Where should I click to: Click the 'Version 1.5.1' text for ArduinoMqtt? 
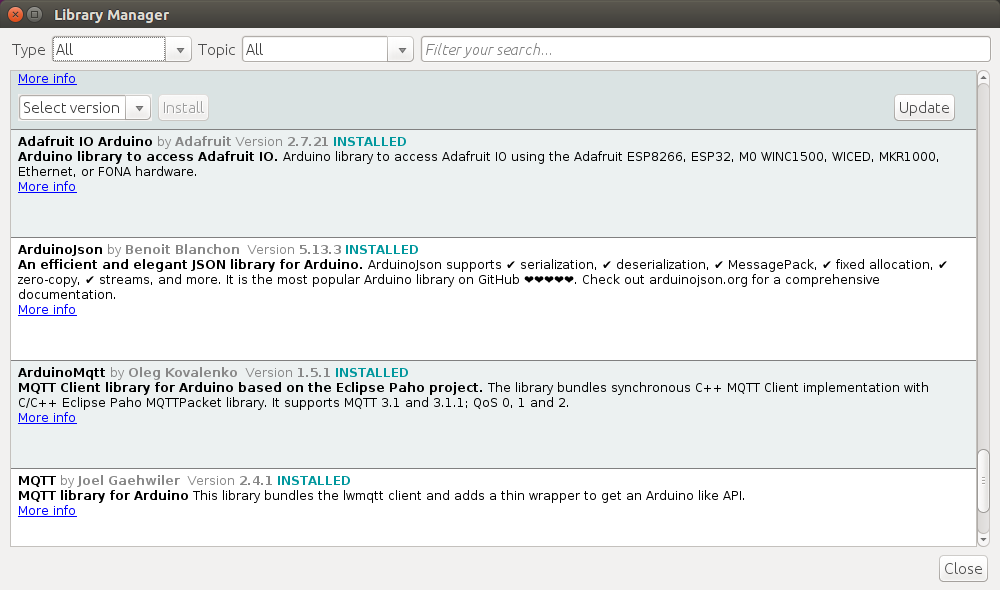tap(288, 372)
